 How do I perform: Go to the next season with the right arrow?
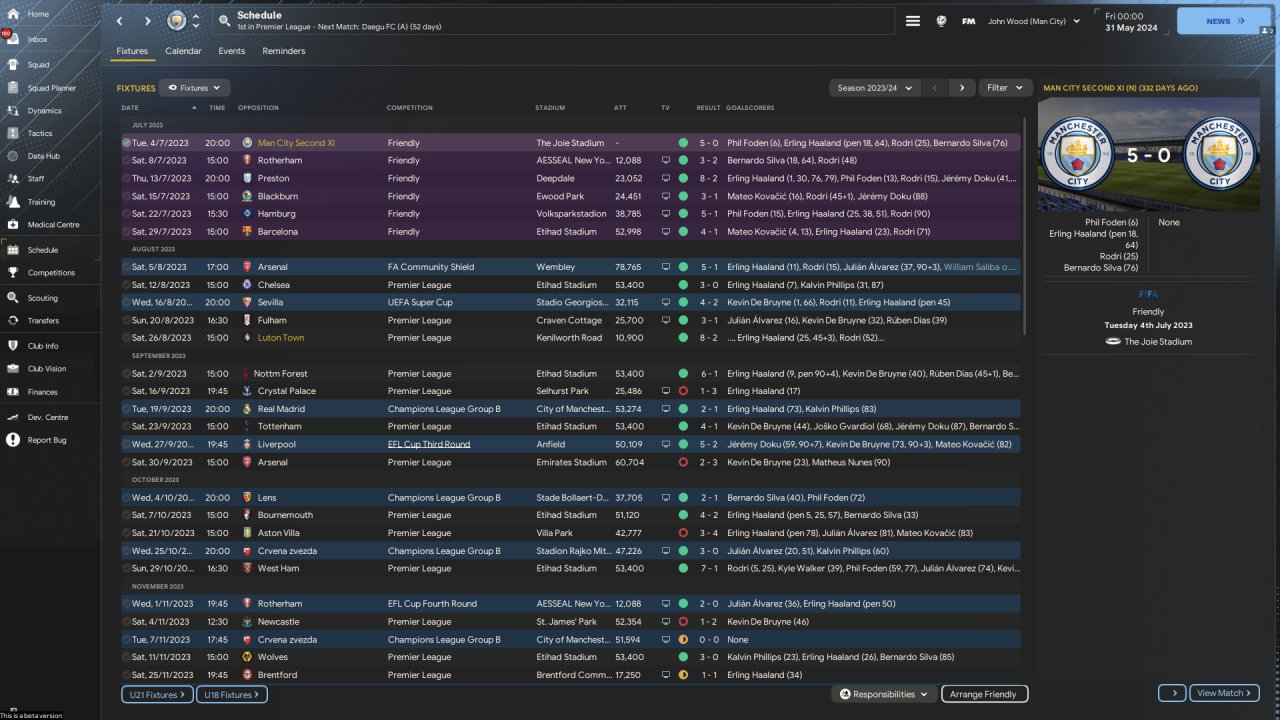tap(962, 88)
